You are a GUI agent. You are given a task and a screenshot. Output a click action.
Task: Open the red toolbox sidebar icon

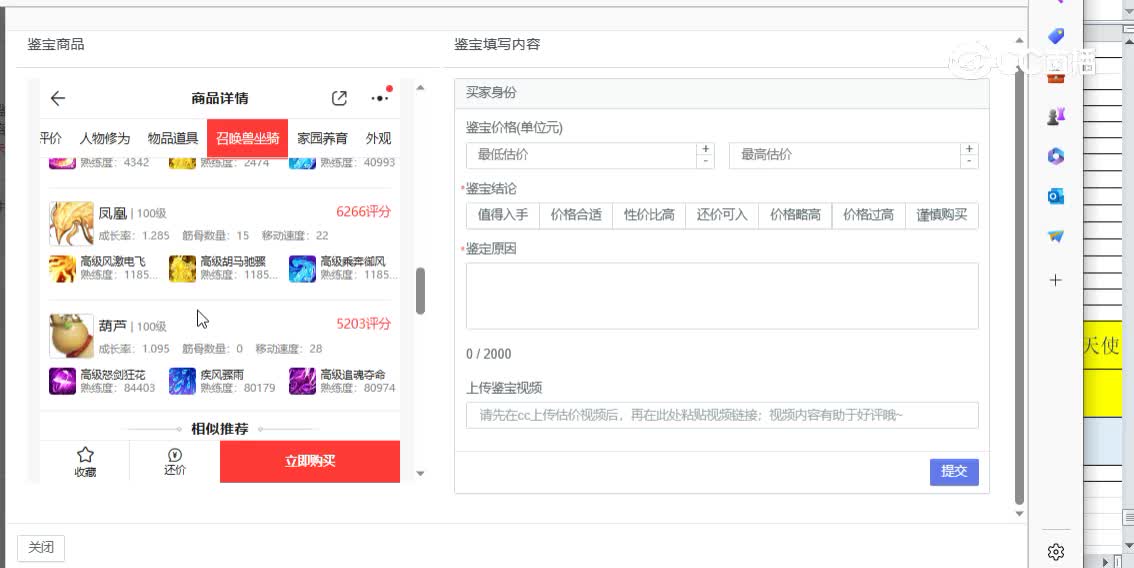(1056, 76)
